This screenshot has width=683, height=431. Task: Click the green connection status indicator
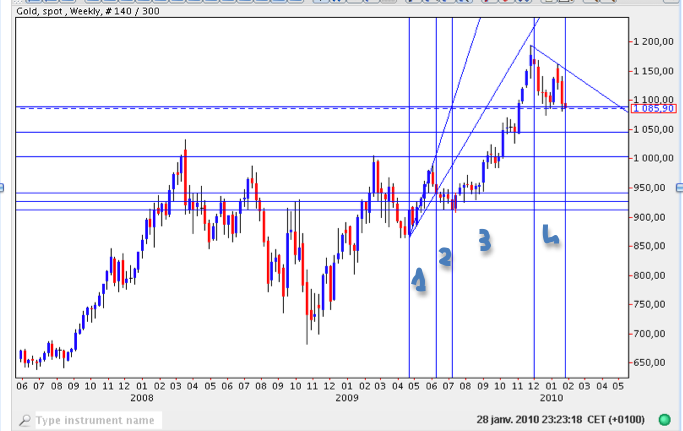pyautogui.click(x=664, y=420)
